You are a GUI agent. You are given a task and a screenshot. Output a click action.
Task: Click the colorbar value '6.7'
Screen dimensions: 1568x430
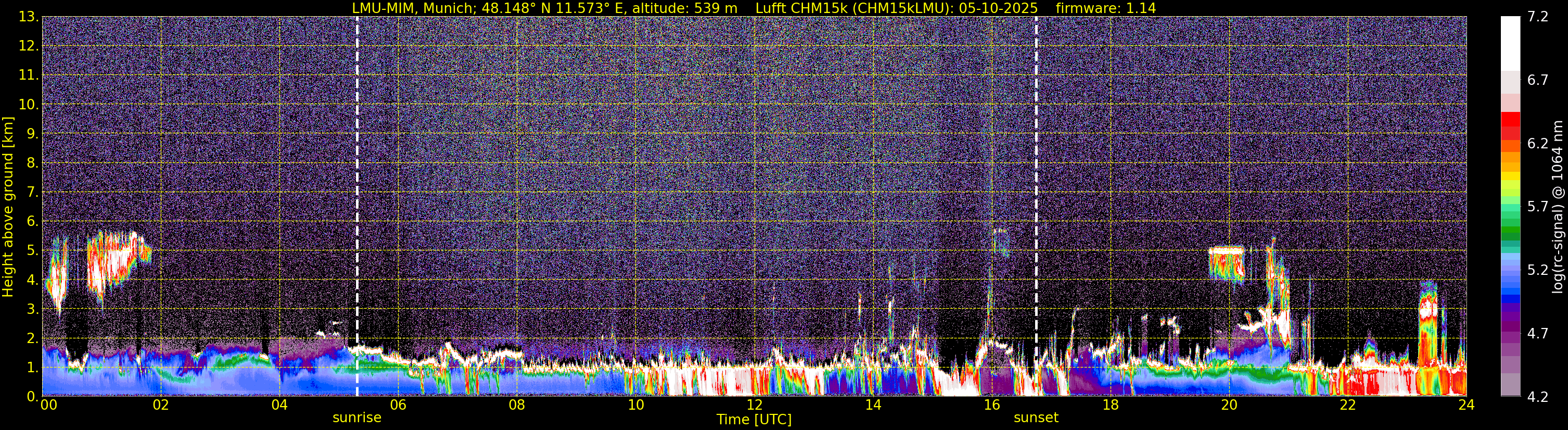[x=1538, y=80]
